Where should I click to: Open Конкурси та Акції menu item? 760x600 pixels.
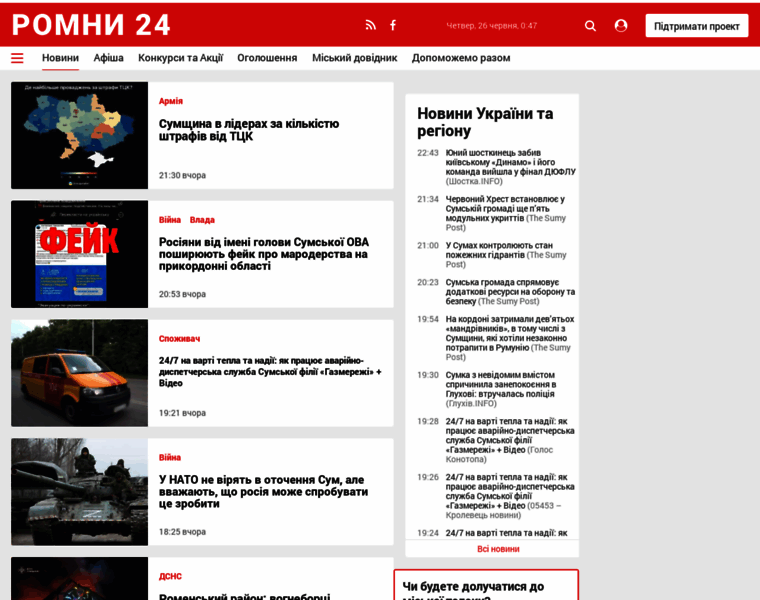point(180,58)
